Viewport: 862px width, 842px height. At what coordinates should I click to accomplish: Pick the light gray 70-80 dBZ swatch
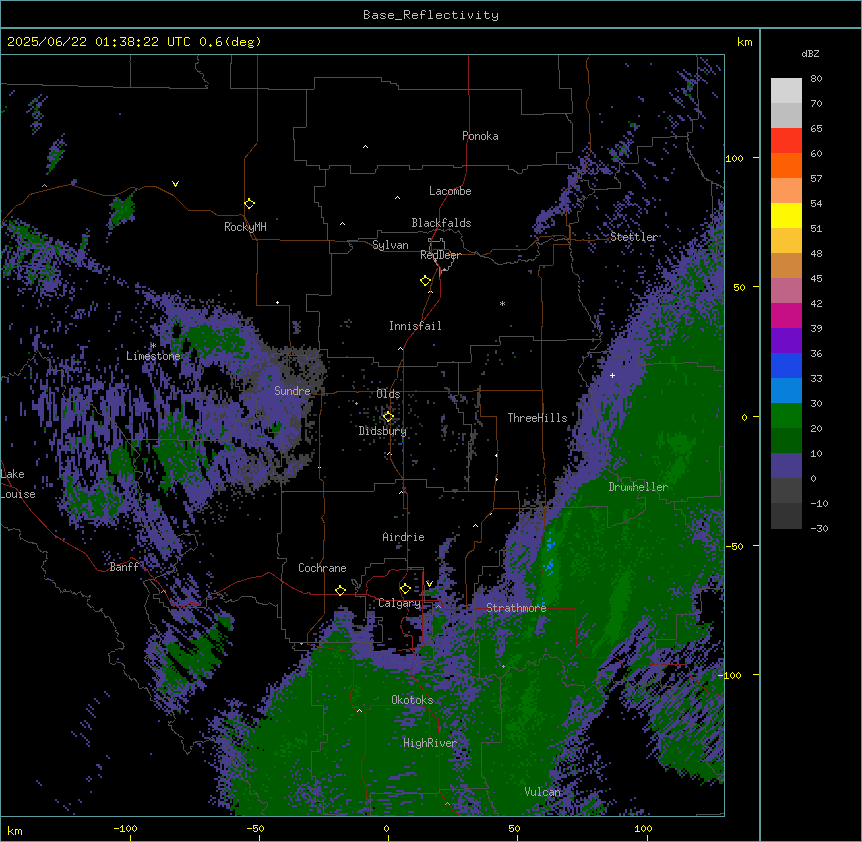click(786, 91)
